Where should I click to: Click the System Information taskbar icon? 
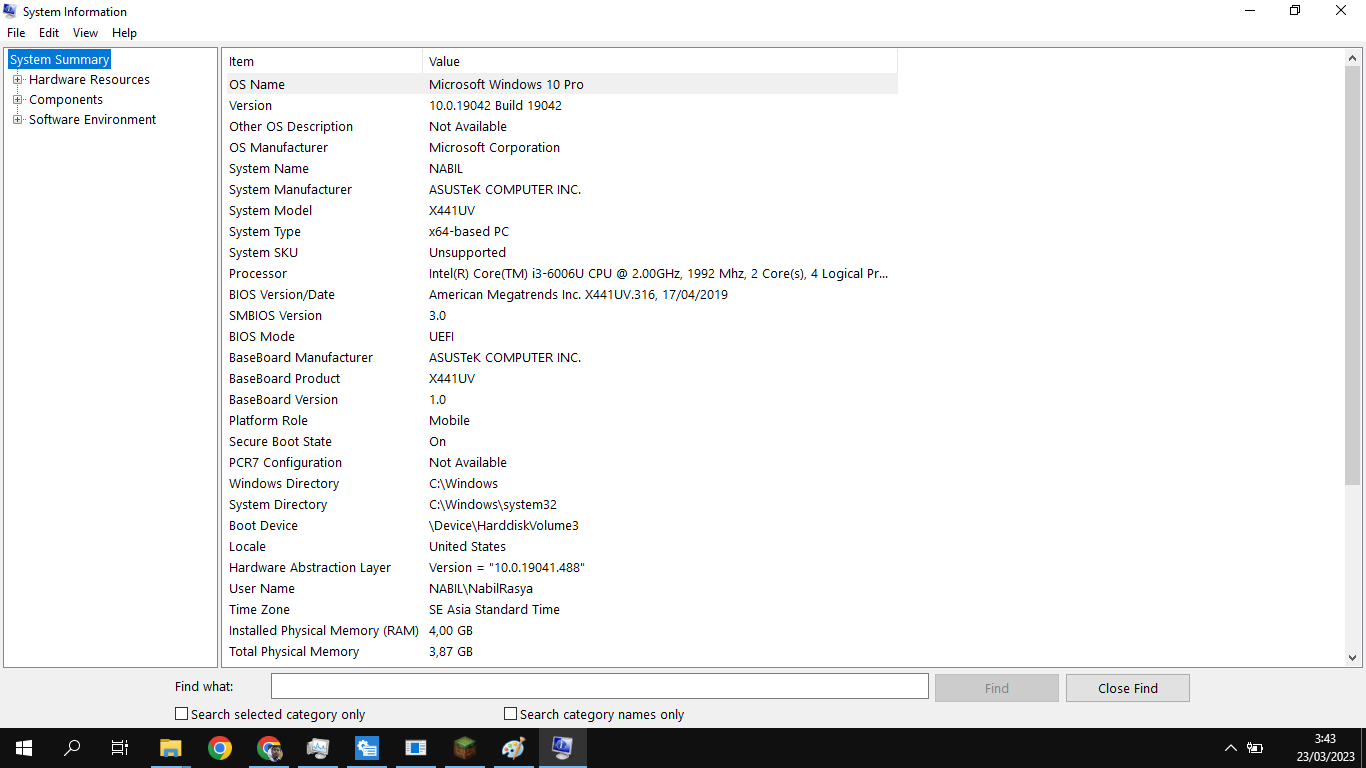(562, 748)
